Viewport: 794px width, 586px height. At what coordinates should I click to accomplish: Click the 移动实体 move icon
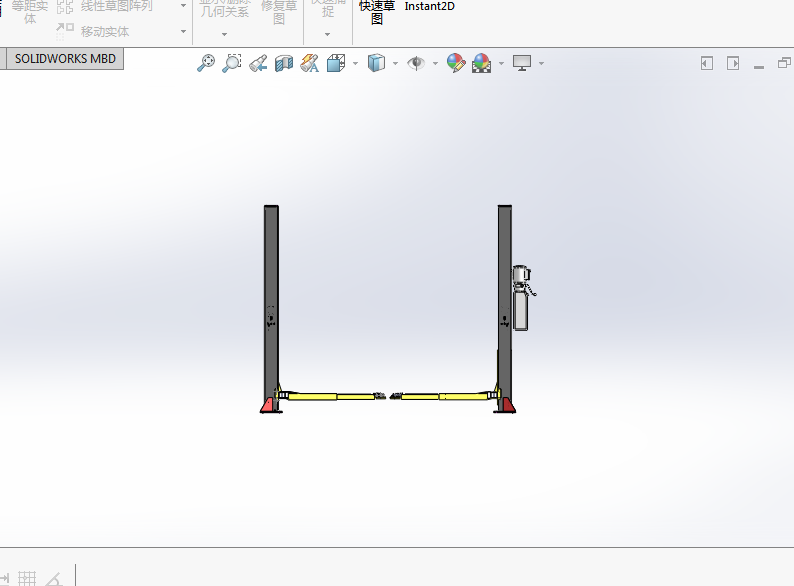tap(65, 31)
